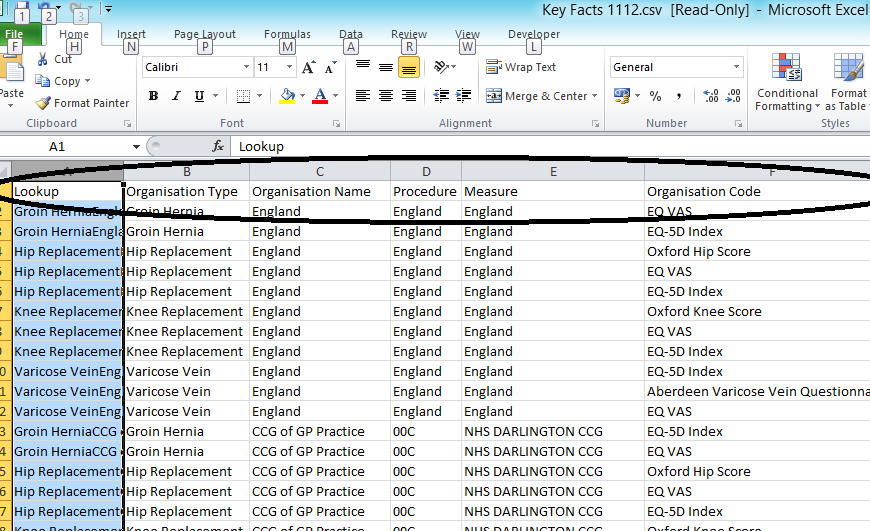Viewport: 870px width, 531px height.
Task: Switch to the Developer tab
Action: (534, 34)
